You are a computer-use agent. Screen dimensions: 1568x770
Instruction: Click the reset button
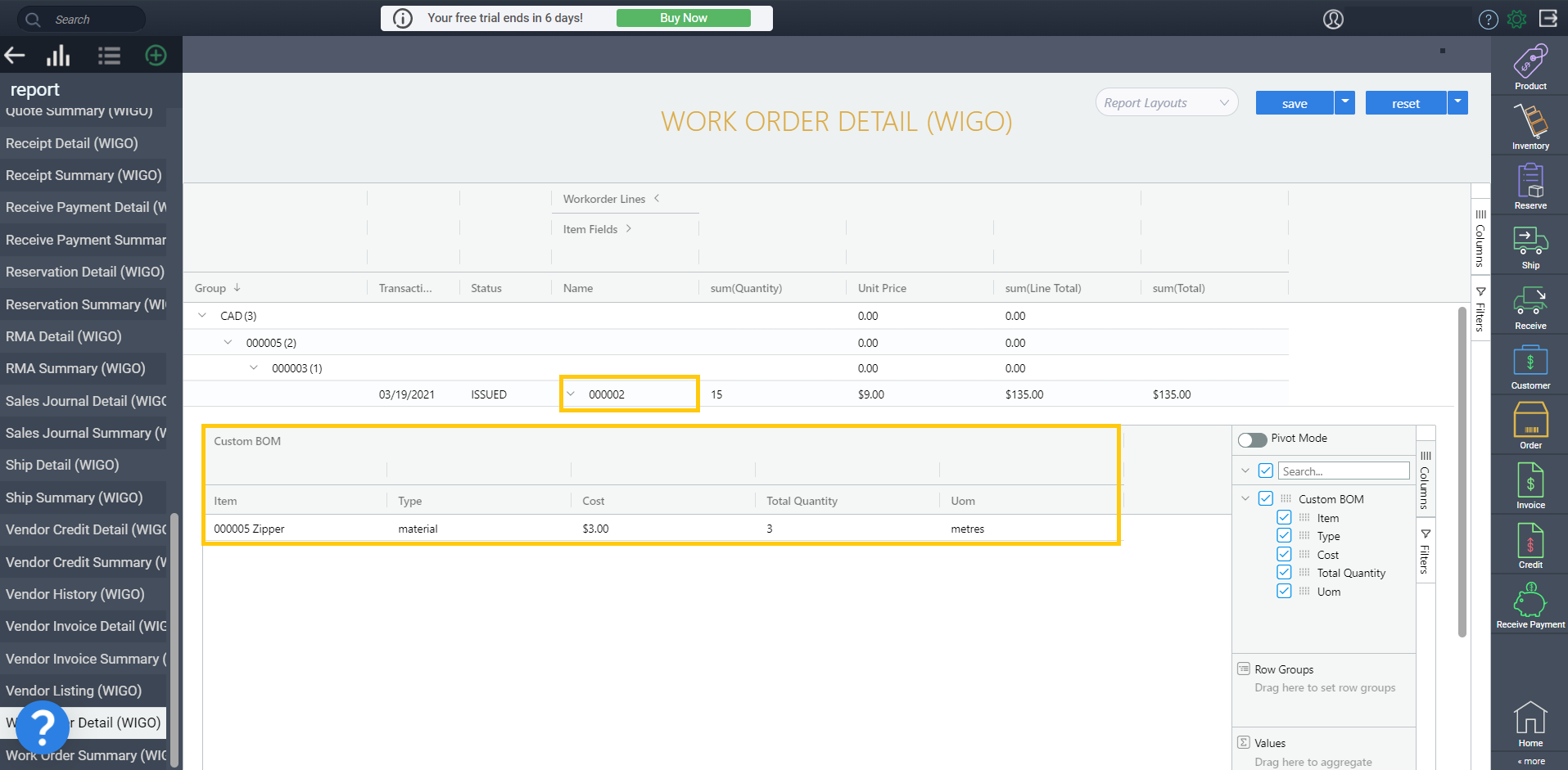1406,102
